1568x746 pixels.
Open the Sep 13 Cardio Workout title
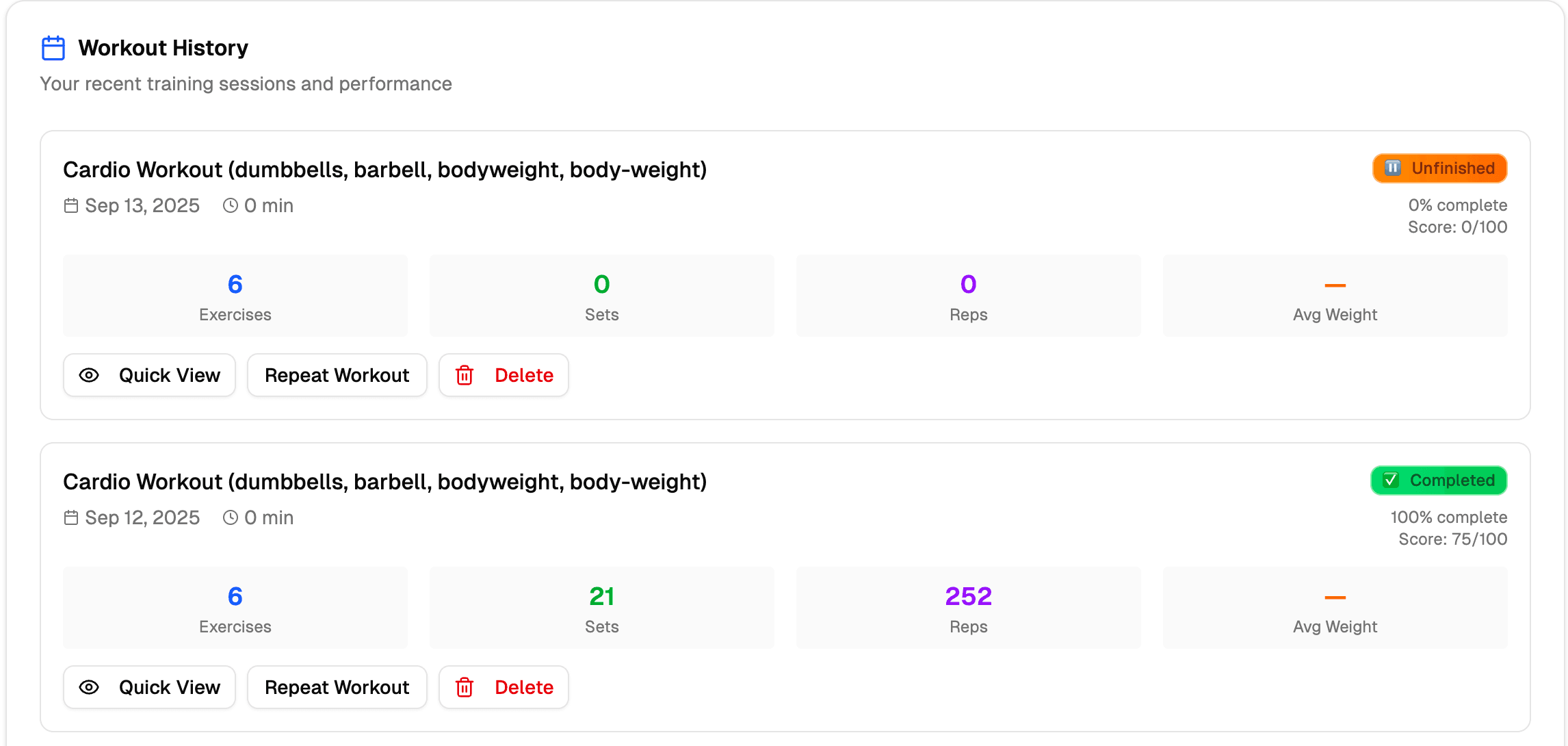tap(384, 170)
